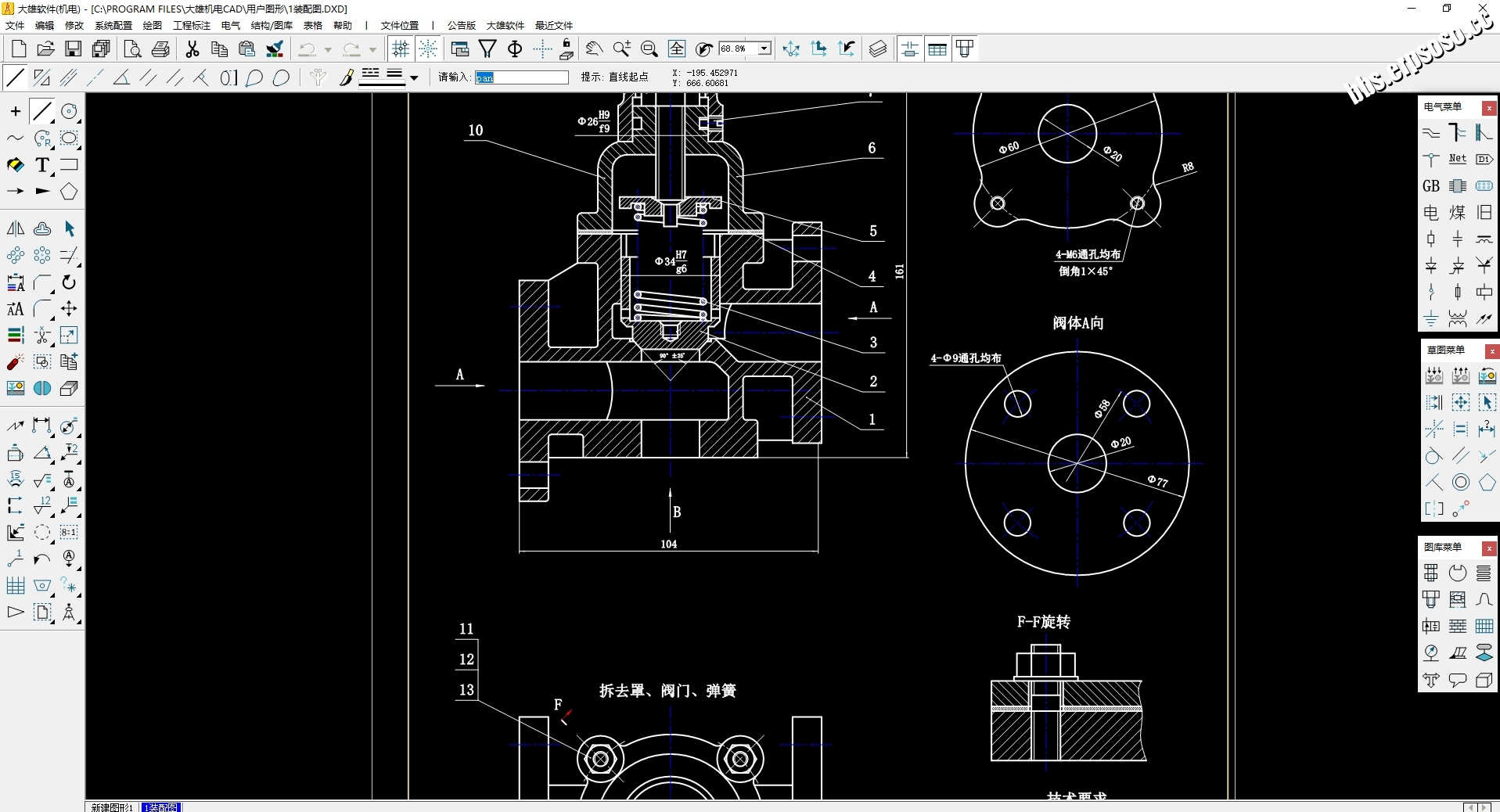
Task: Select the polygon tool in left toolbox
Action: pos(70,192)
